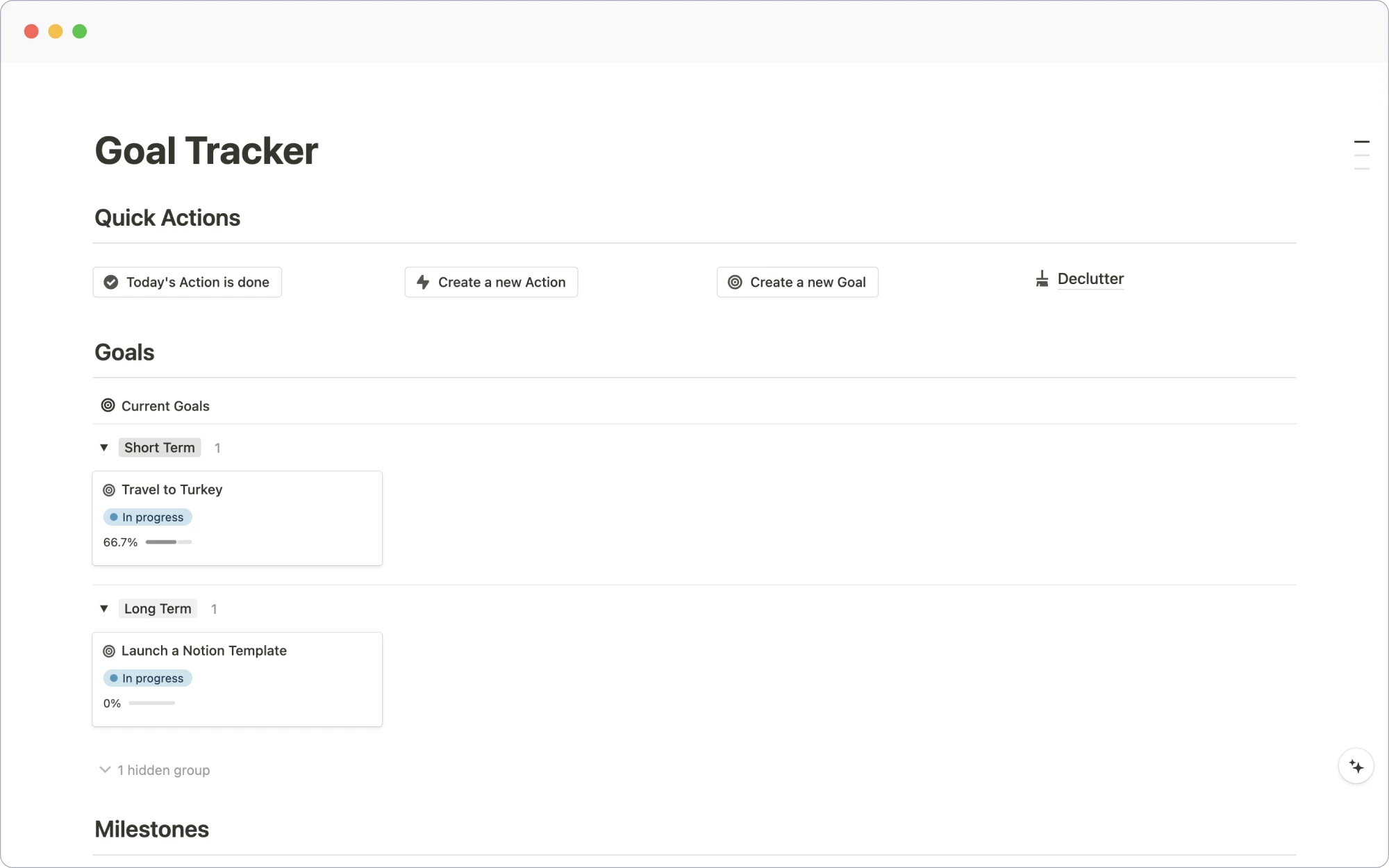The height and width of the screenshot is (868, 1389).
Task: Click Create a new Goal button
Action: tap(797, 282)
